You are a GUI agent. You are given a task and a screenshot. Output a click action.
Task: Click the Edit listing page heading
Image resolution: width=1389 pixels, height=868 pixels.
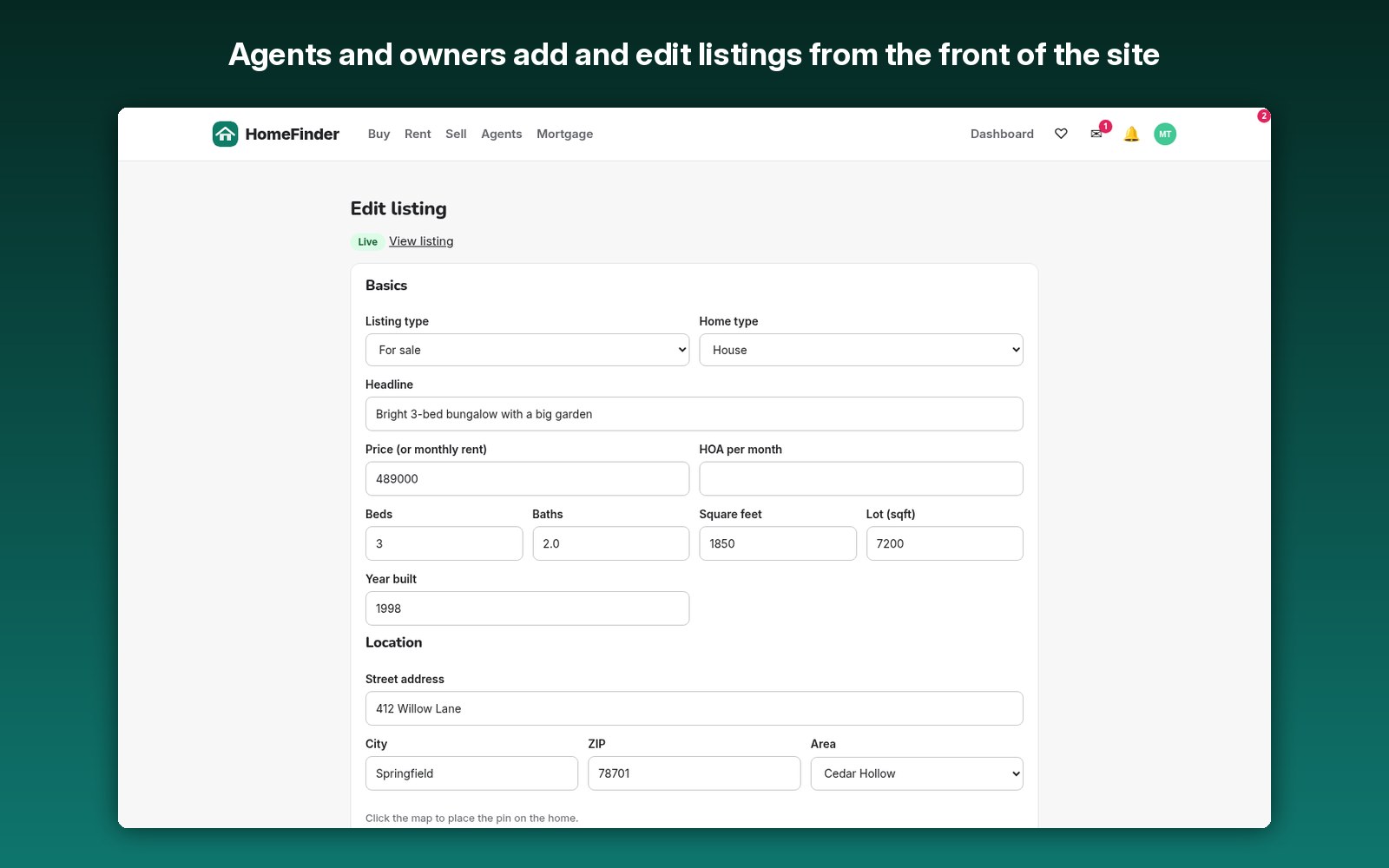[x=398, y=208]
